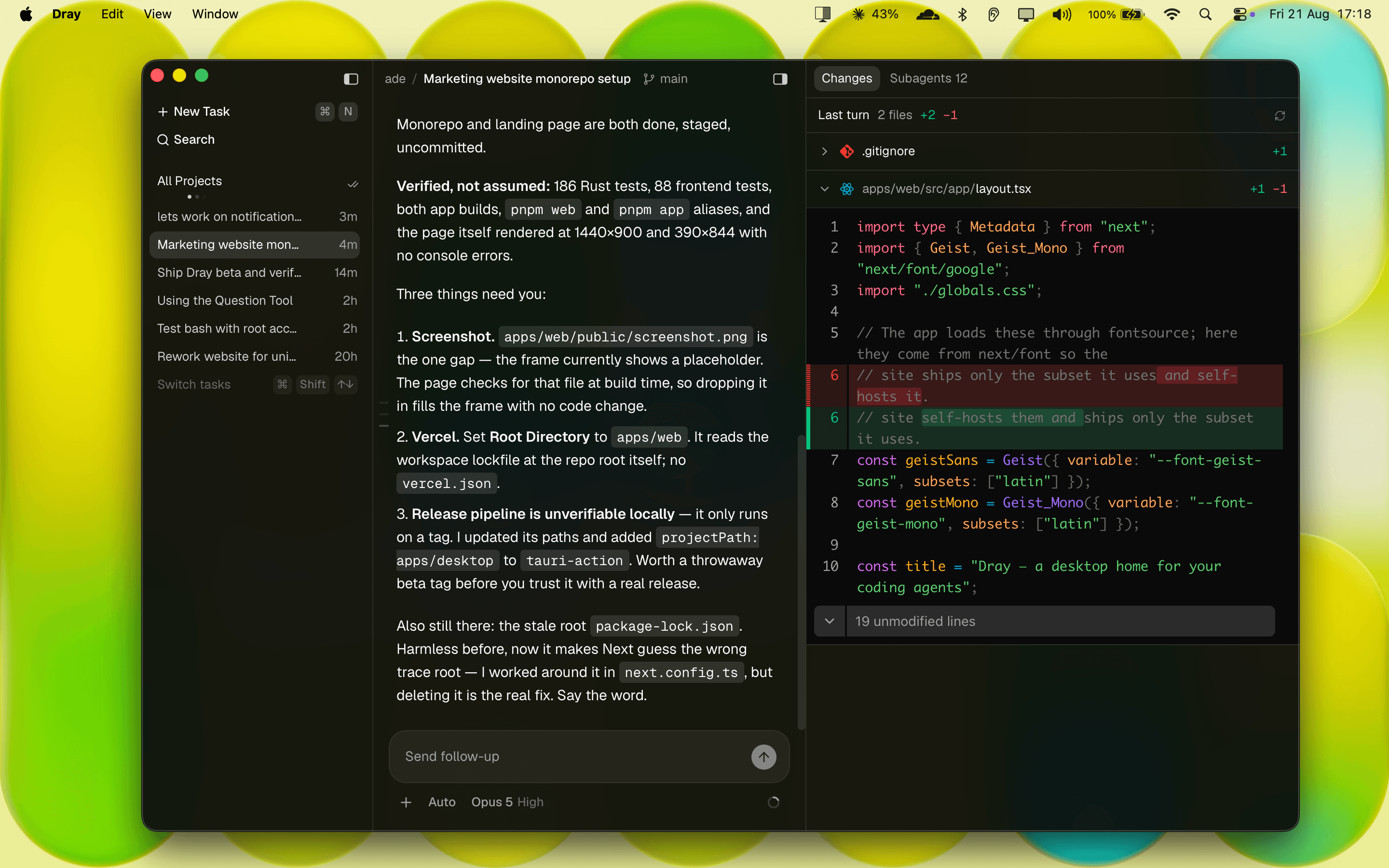Click the 43% brightness status icon
This screenshot has width=1389, height=868.
858,14
